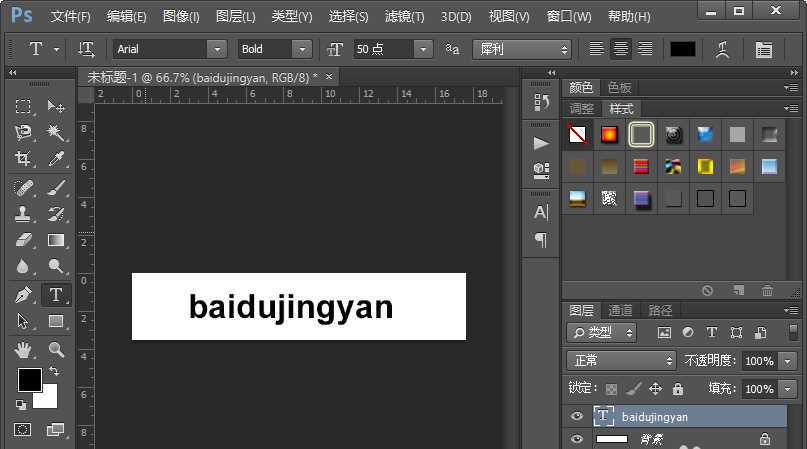Image resolution: width=807 pixels, height=449 pixels.
Task: Select the Pen tool
Action: (x=23, y=295)
